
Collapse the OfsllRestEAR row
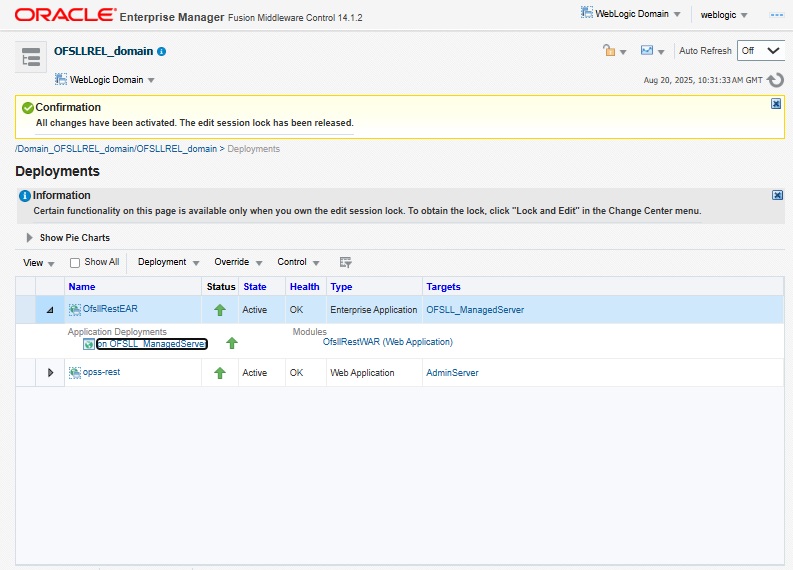50,310
